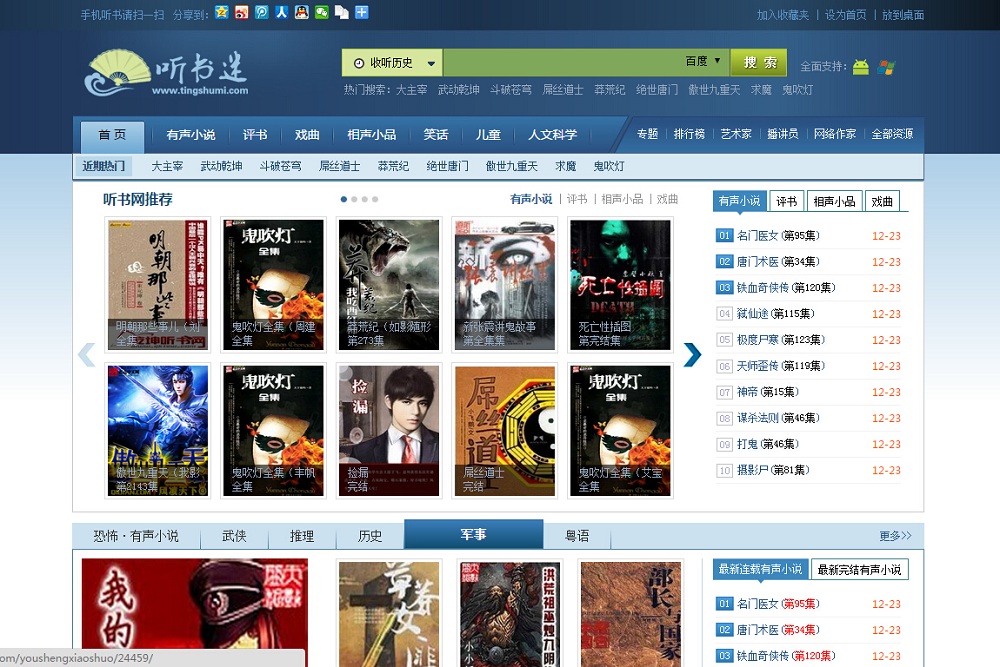Click the 听书迷 fan logo
This screenshot has height=667, width=1000.
click(166, 73)
